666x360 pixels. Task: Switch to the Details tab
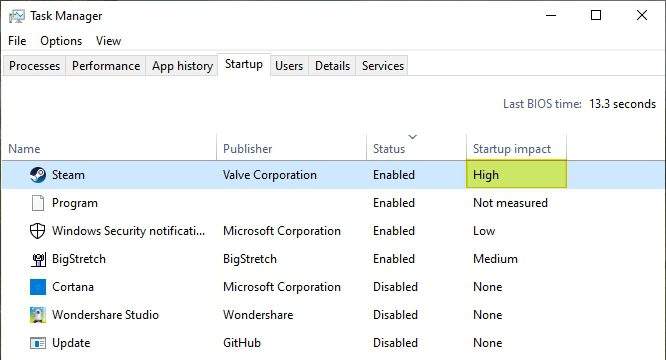(332, 66)
